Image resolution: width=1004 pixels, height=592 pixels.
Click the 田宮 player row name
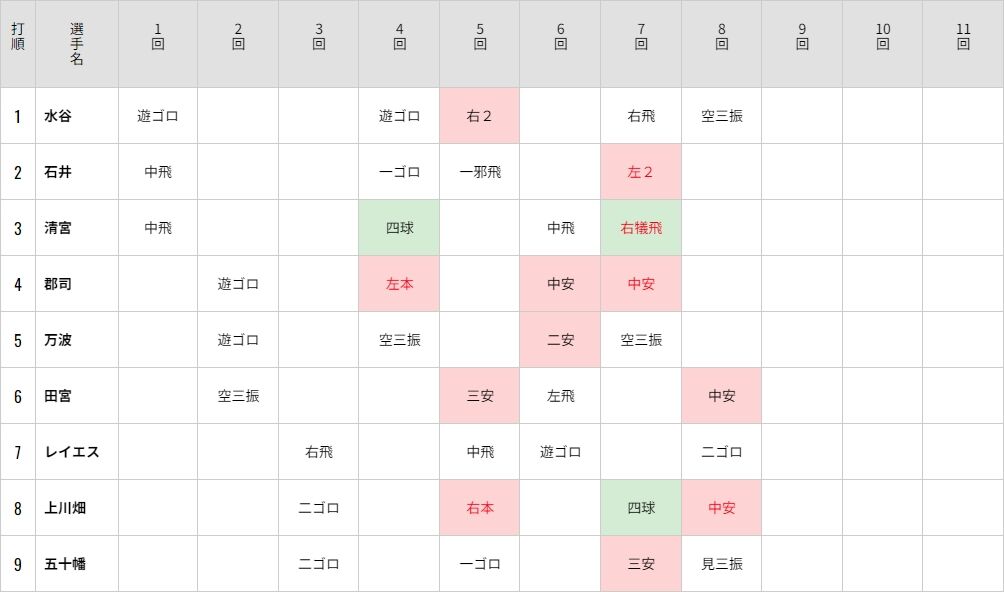click(x=58, y=396)
